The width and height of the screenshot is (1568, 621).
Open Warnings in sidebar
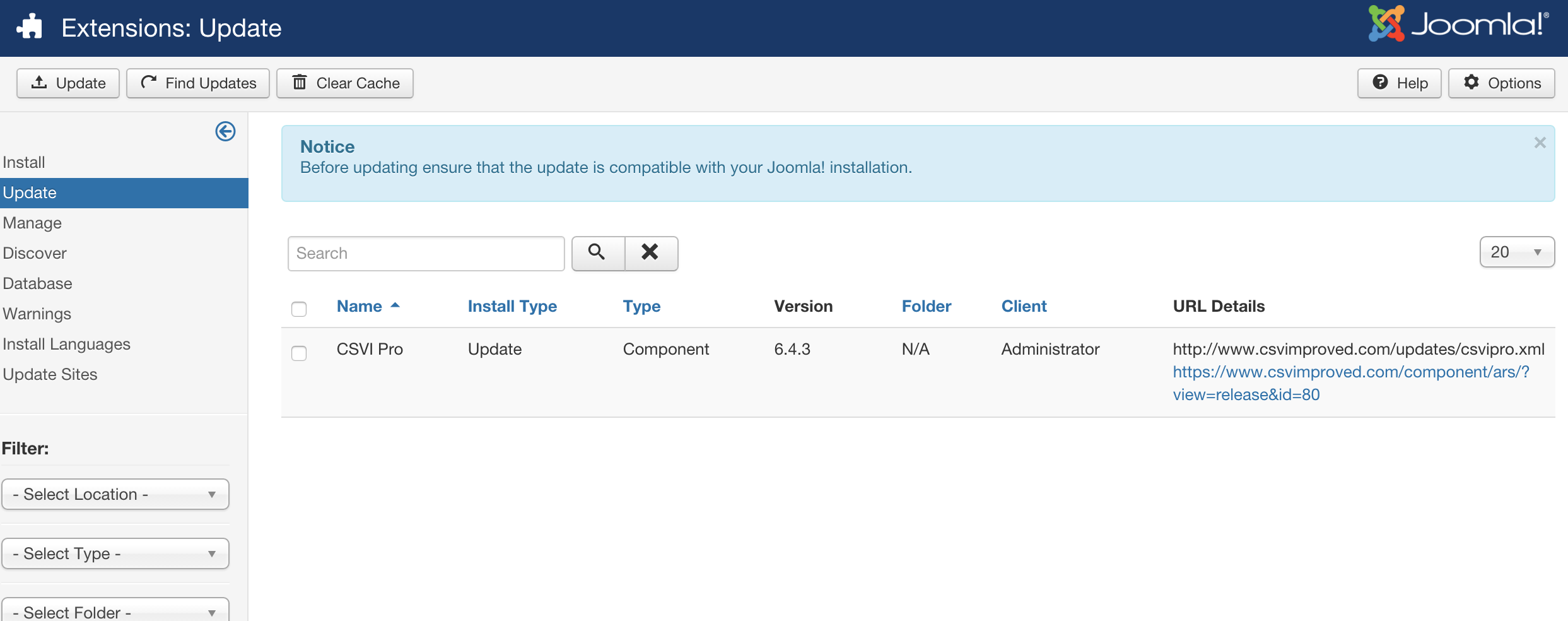[37, 314]
